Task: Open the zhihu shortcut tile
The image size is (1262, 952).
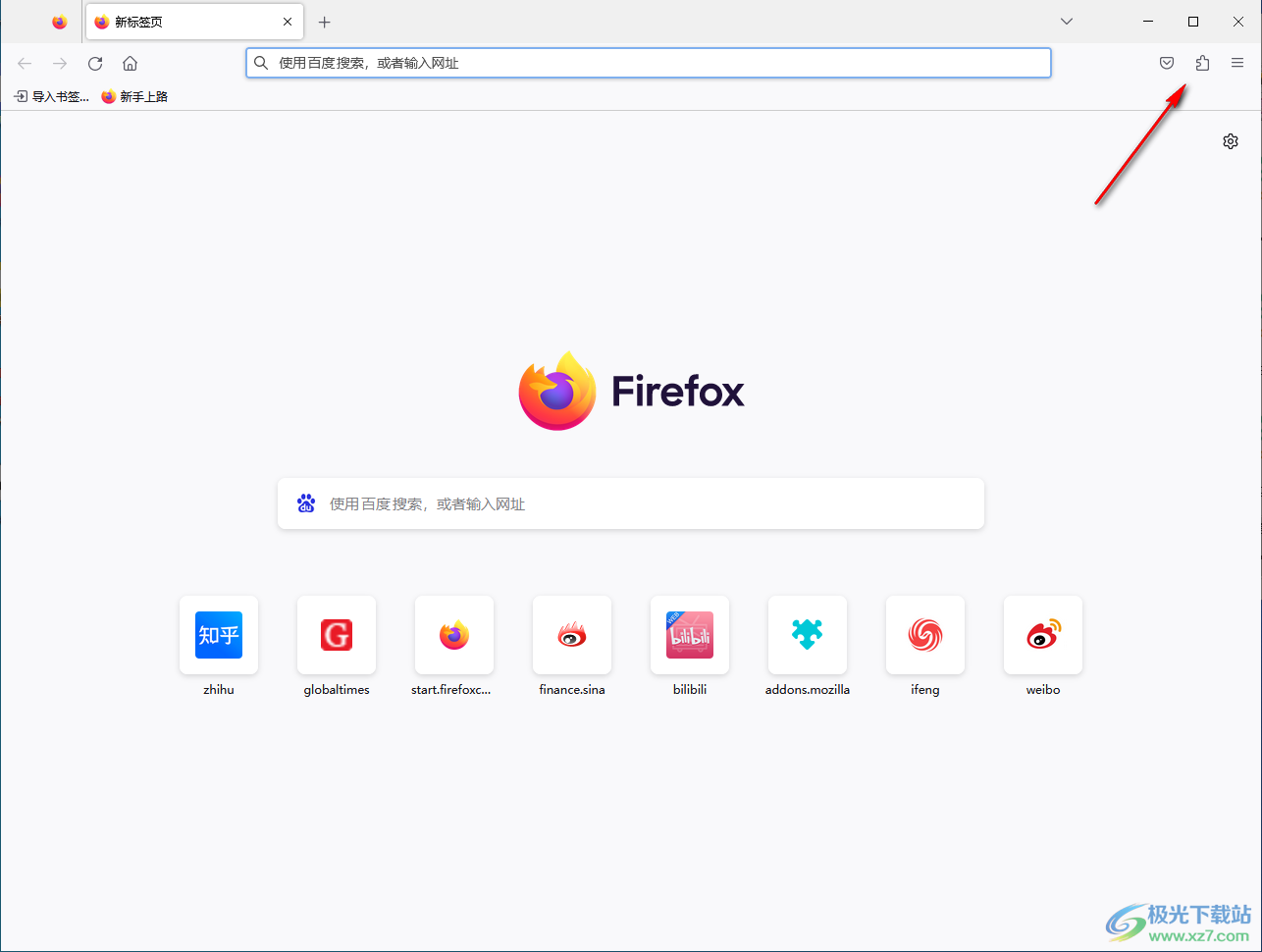Action: pyautogui.click(x=219, y=635)
